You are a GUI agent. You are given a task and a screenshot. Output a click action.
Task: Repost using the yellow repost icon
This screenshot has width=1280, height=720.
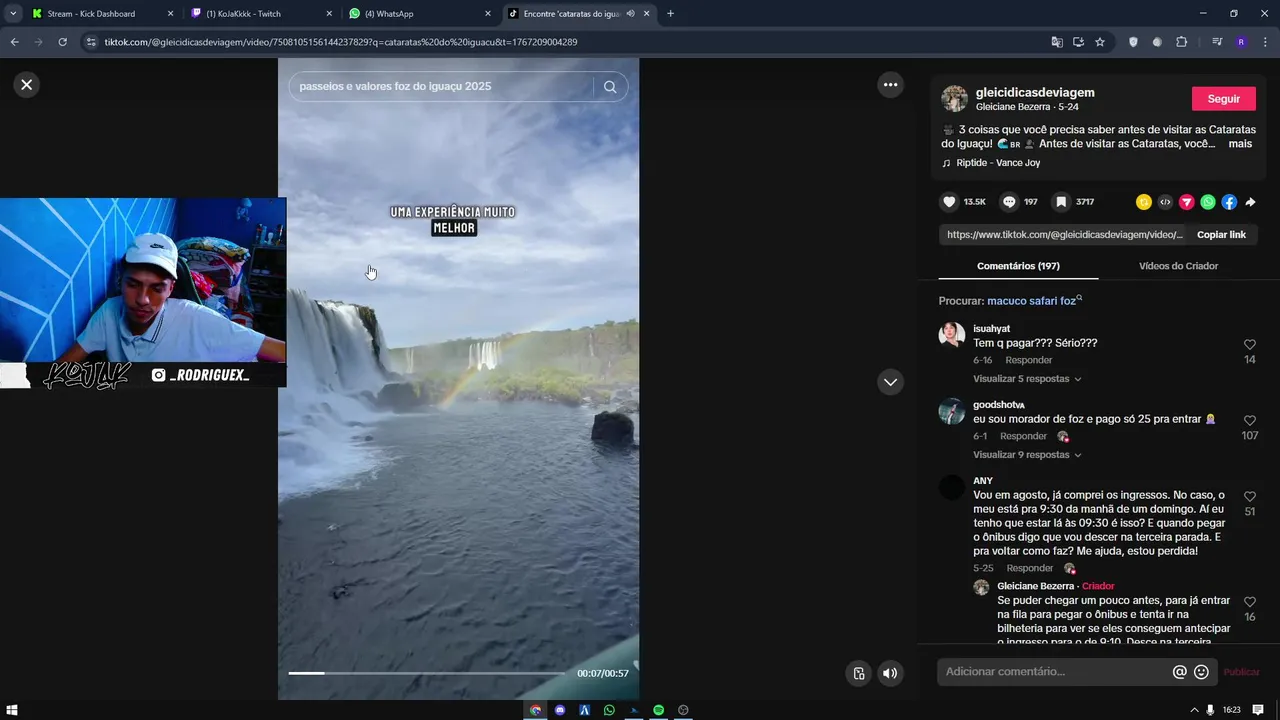tap(1144, 202)
